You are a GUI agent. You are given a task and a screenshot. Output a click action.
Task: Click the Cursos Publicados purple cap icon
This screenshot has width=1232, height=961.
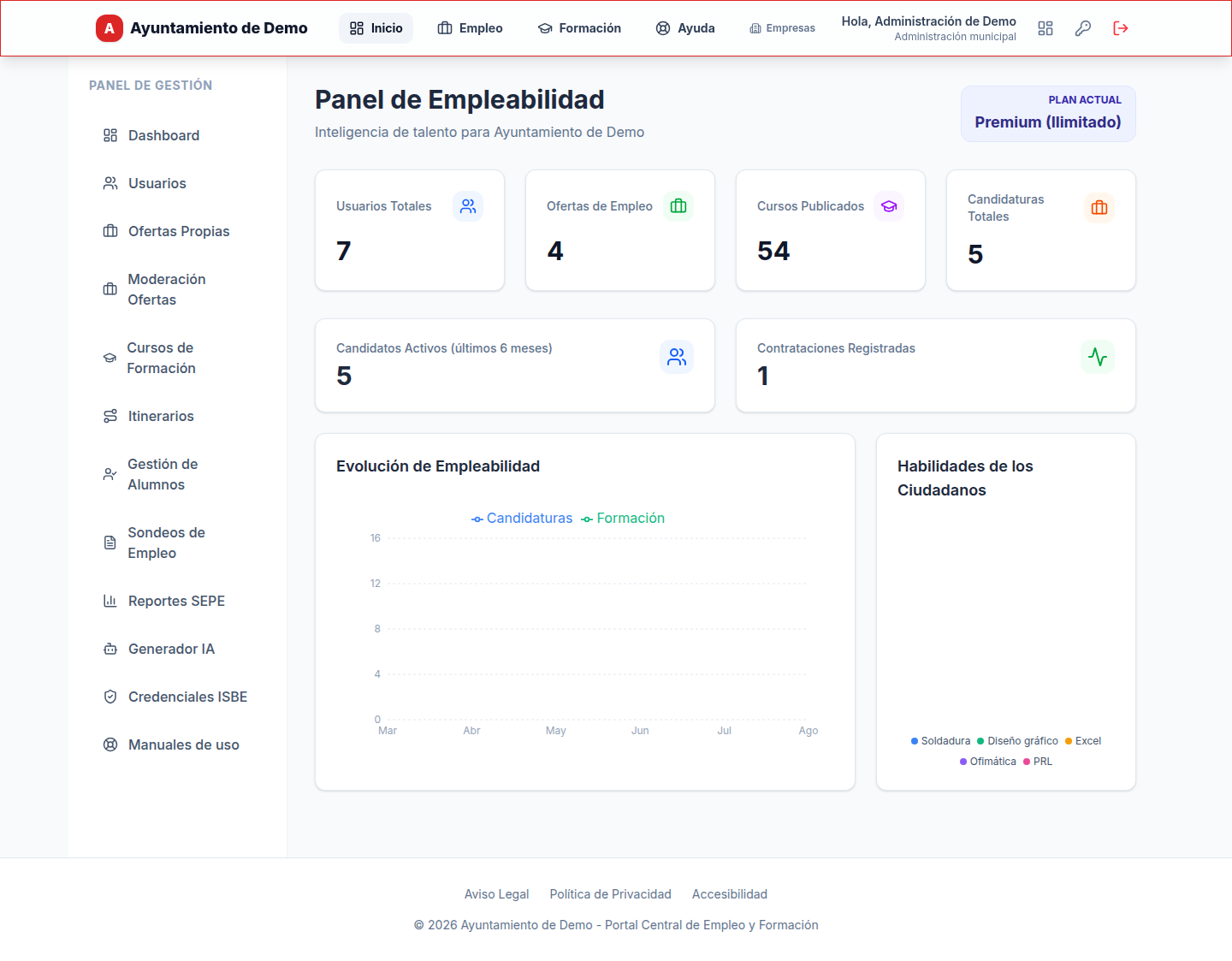tap(889, 206)
